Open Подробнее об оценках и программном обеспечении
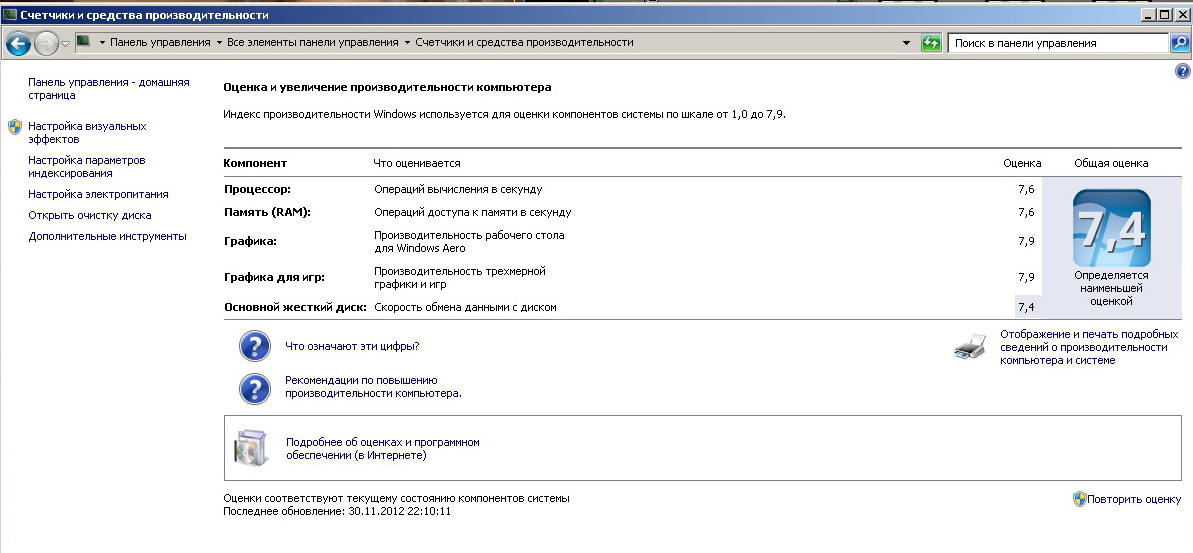Screen dimensions: 1193x553 coord(383,449)
